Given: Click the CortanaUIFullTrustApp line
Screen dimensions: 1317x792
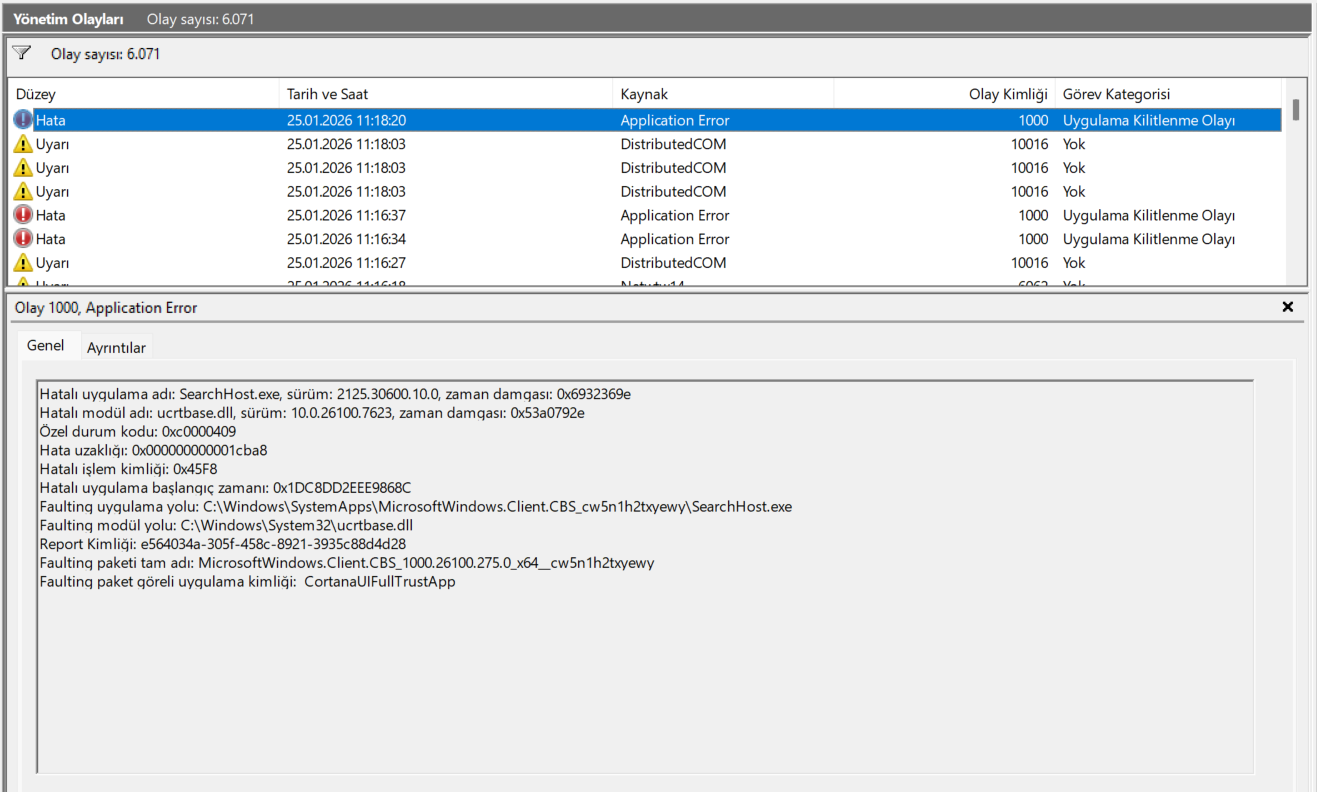Looking at the screenshot, I should 247,581.
